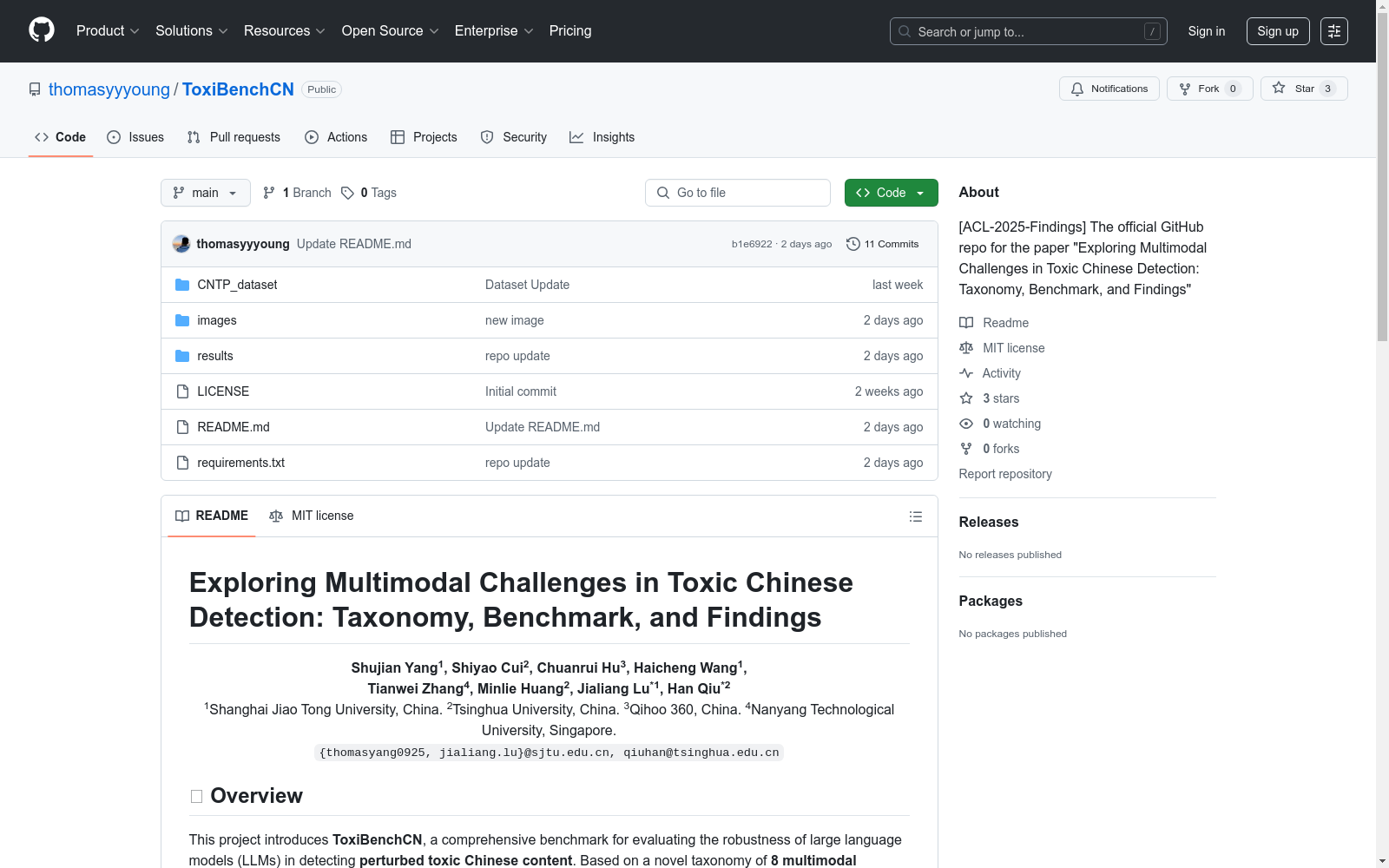Open the Releases section heading
The width and height of the screenshot is (1389, 868).
pyautogui.click(x=989, y=522)
